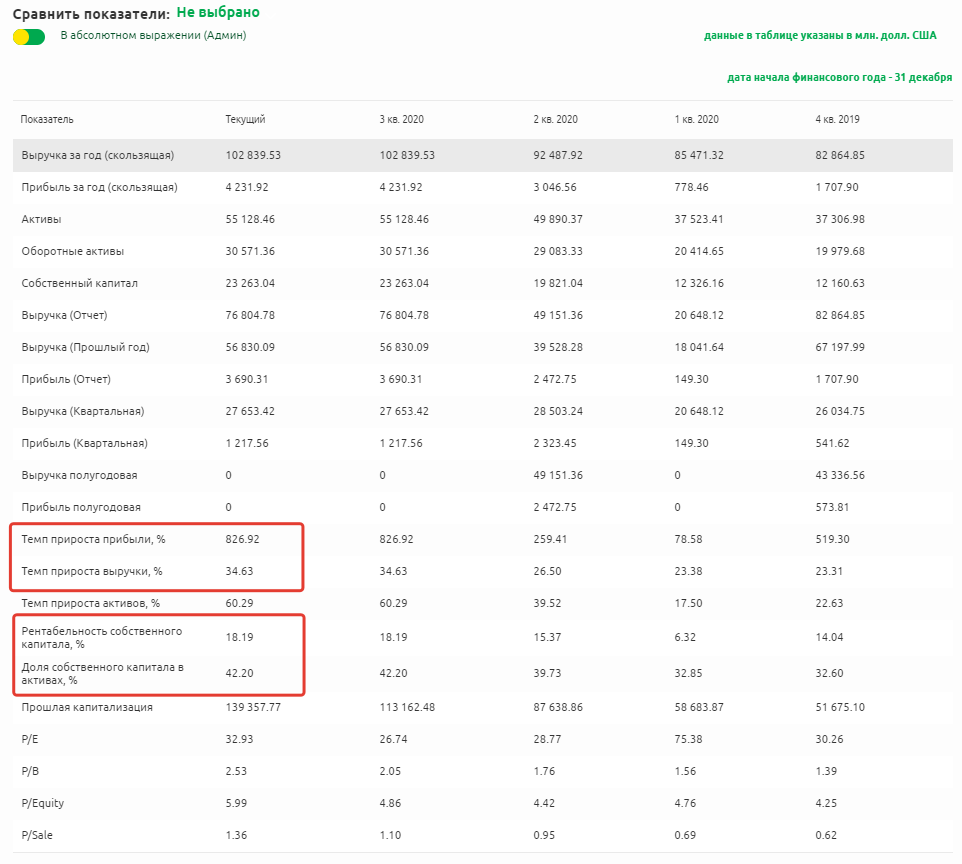Image resolution: width=962 pixels, height=864 pixels.
Task: Click the 'Темп прироста прибыли, %' label
Action: tap(93, 539)
